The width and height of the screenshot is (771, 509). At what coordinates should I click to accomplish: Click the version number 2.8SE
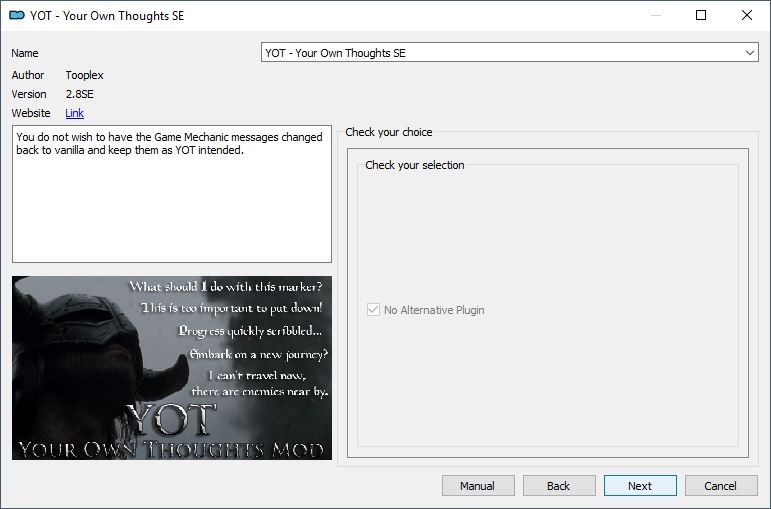coord(80,94)
